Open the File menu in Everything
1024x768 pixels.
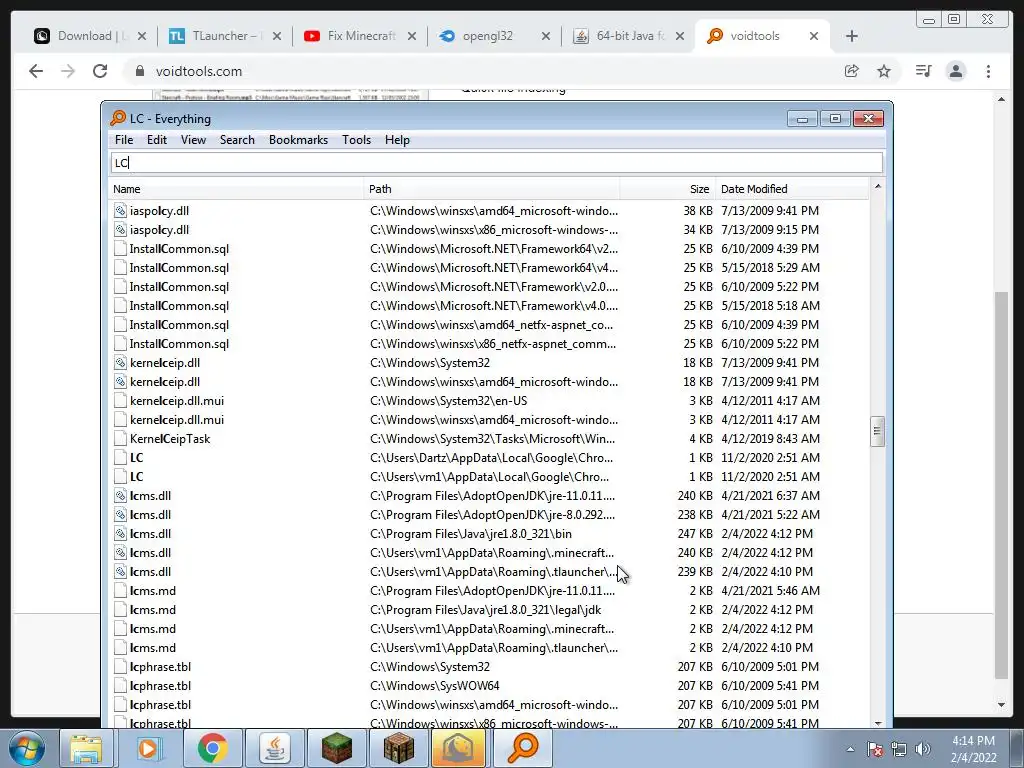(x=123, y=140)
